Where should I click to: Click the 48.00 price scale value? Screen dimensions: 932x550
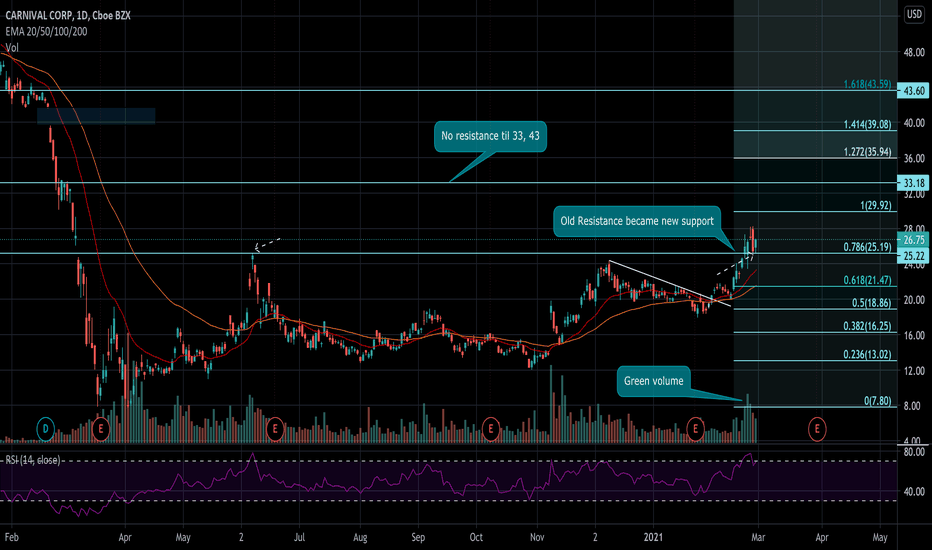[914, 53]
